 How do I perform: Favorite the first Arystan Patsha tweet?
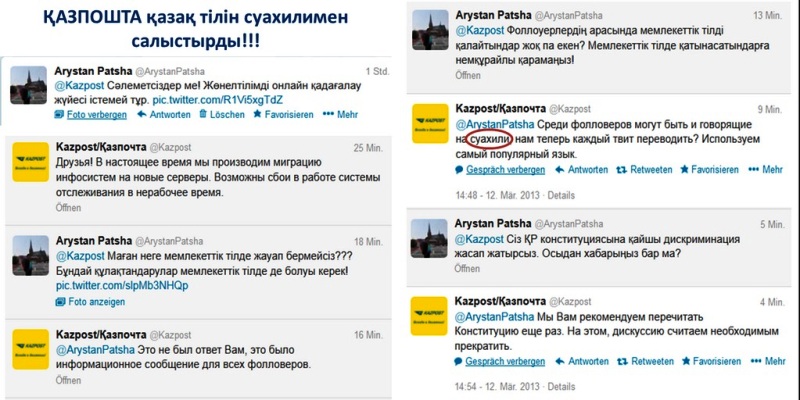tap(283, 114)
